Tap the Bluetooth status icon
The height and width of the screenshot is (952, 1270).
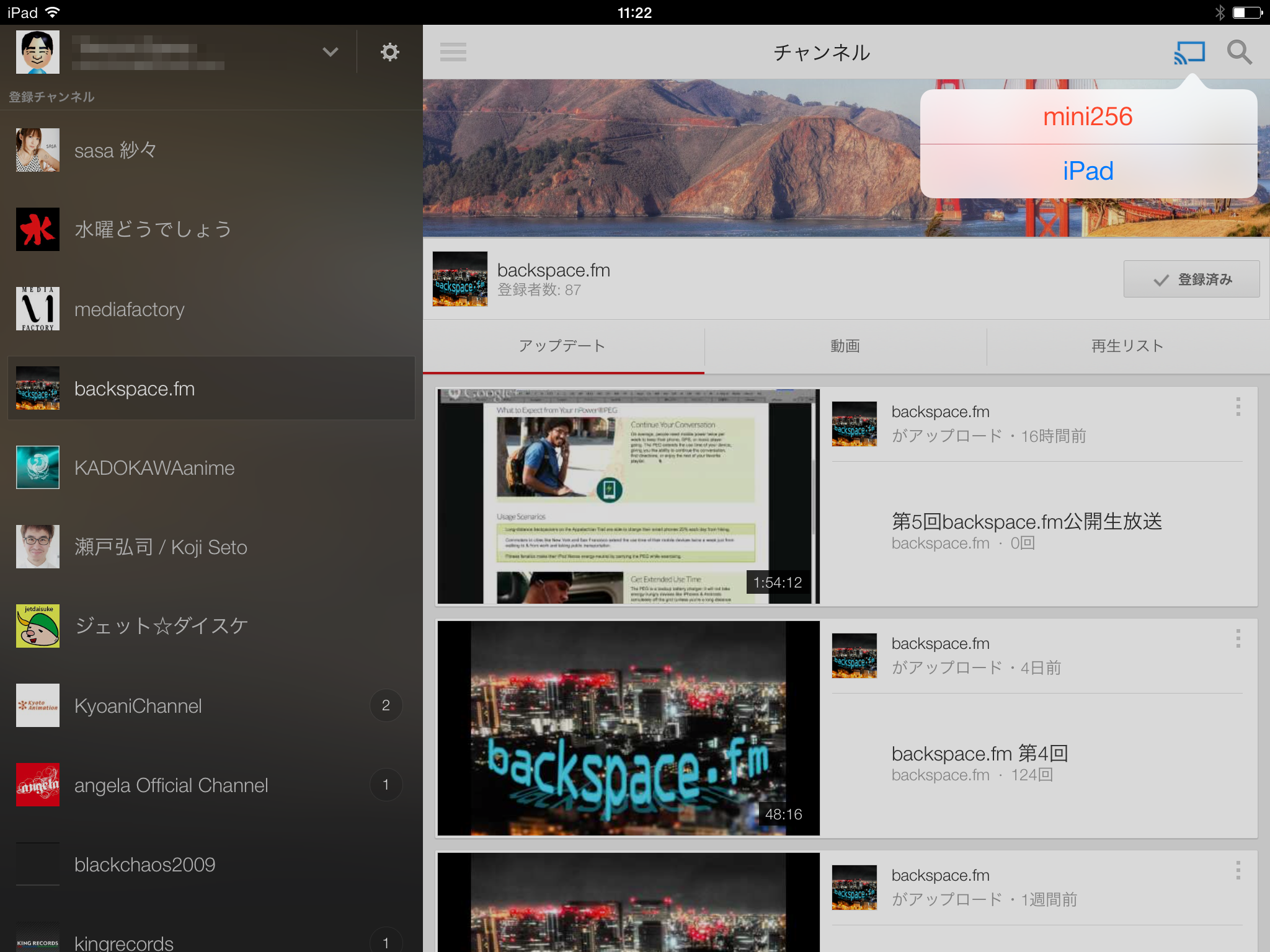coord(1219,12)
